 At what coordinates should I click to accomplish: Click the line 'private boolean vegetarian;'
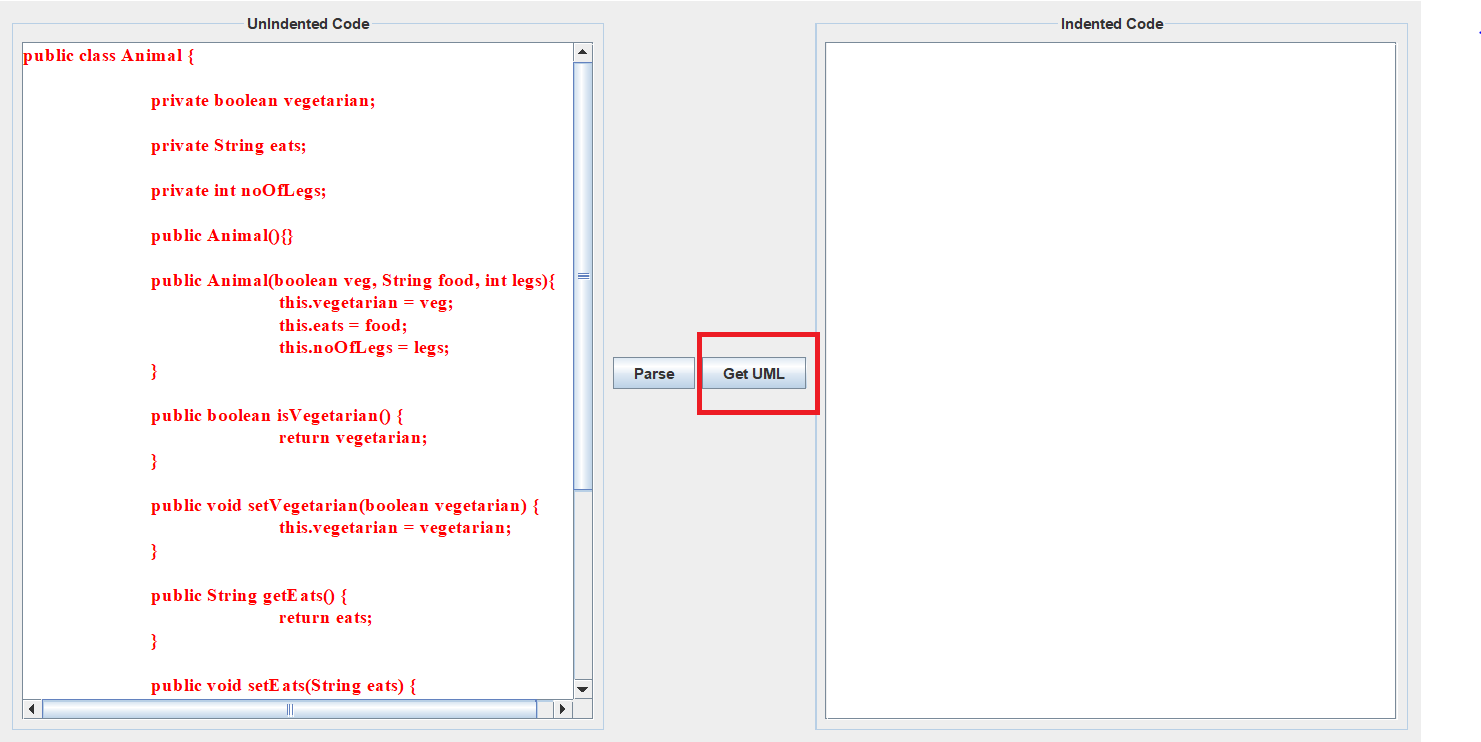click(263, 101)
